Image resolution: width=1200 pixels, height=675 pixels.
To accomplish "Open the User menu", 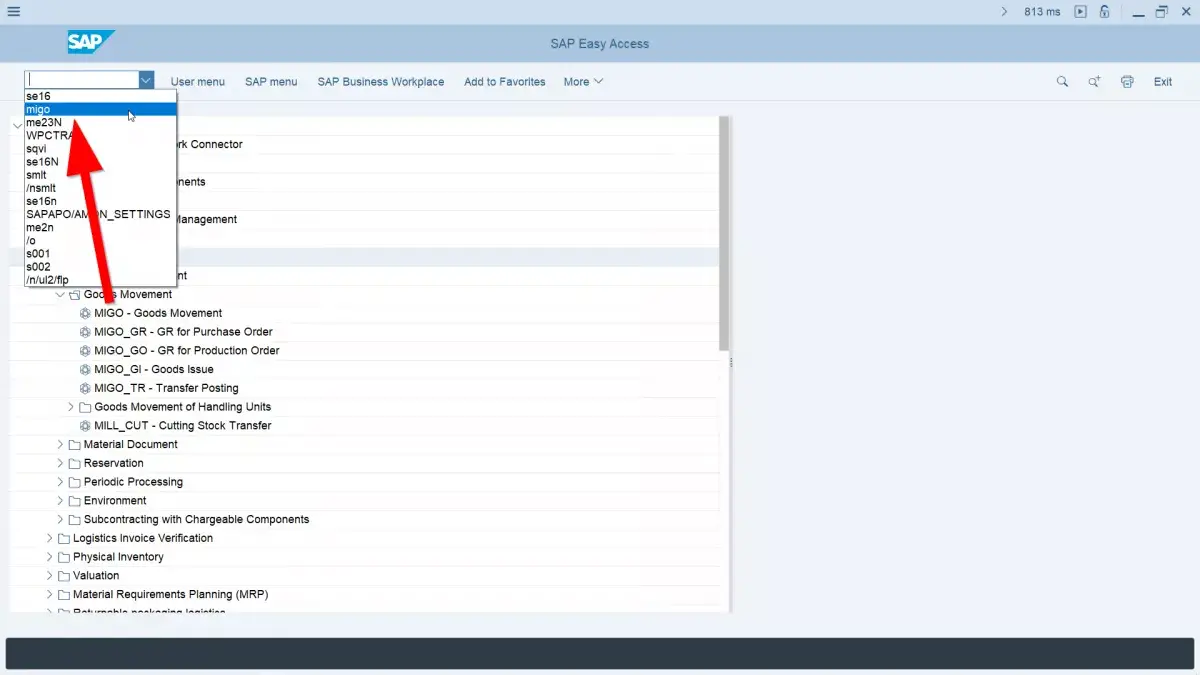I will [198, 82].
